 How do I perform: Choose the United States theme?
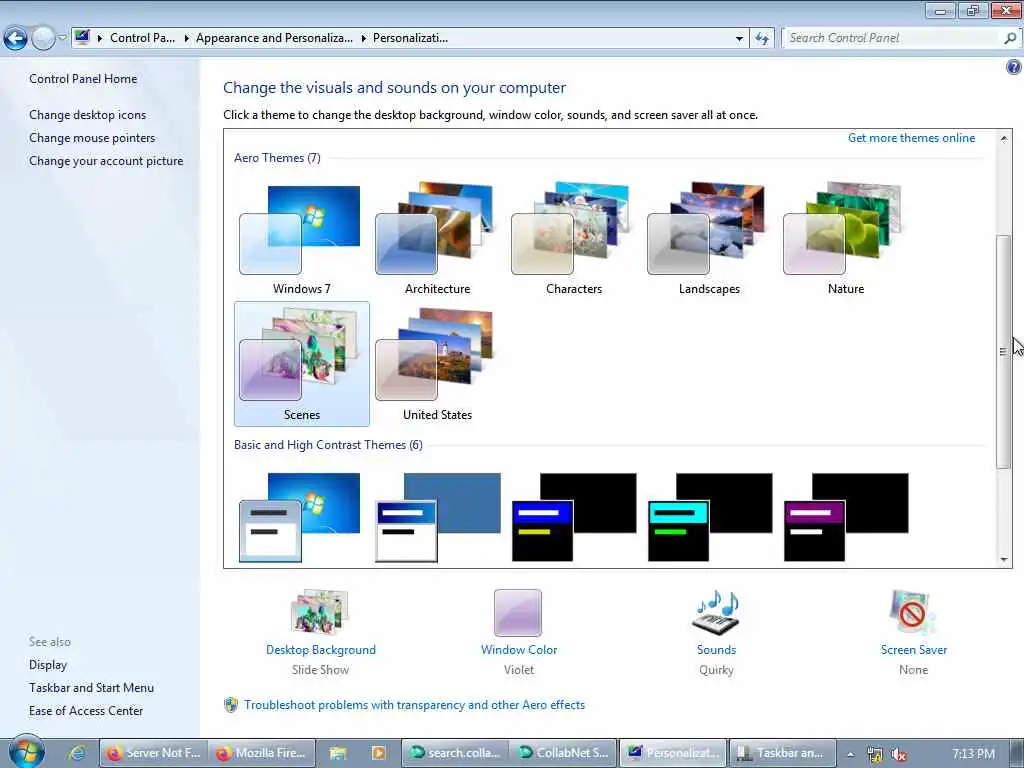tap(437, 364)
